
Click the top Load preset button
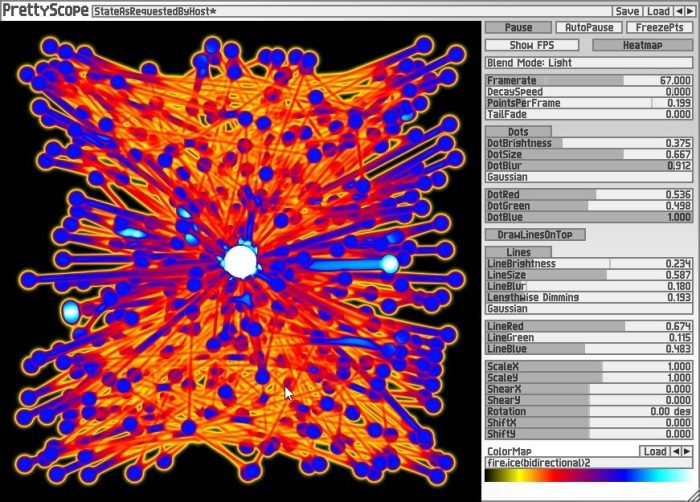pyautogui.click(x=658, y=11)
